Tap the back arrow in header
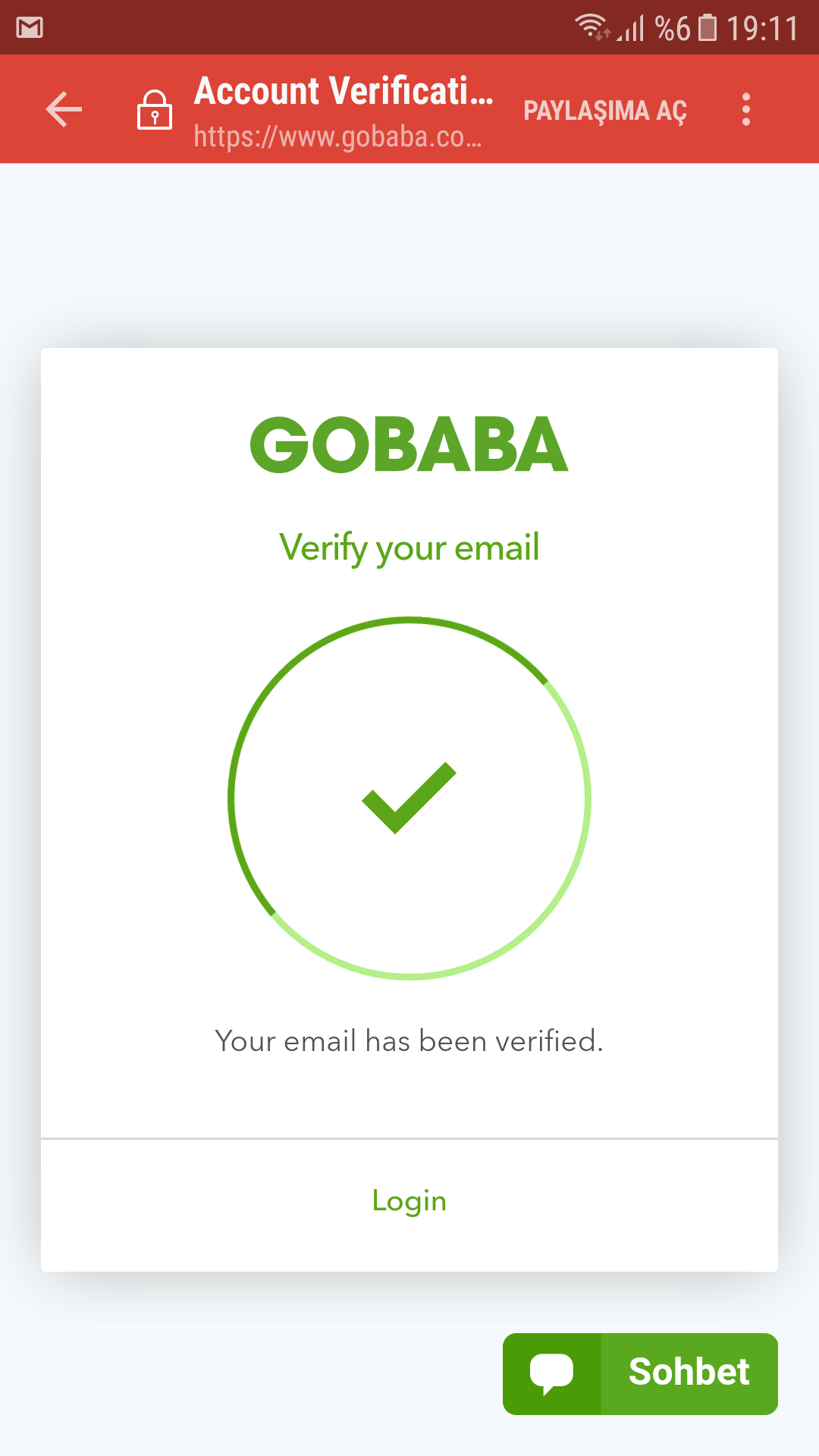The height and width of the screenshot is (1456, 819). pos(64,109)
